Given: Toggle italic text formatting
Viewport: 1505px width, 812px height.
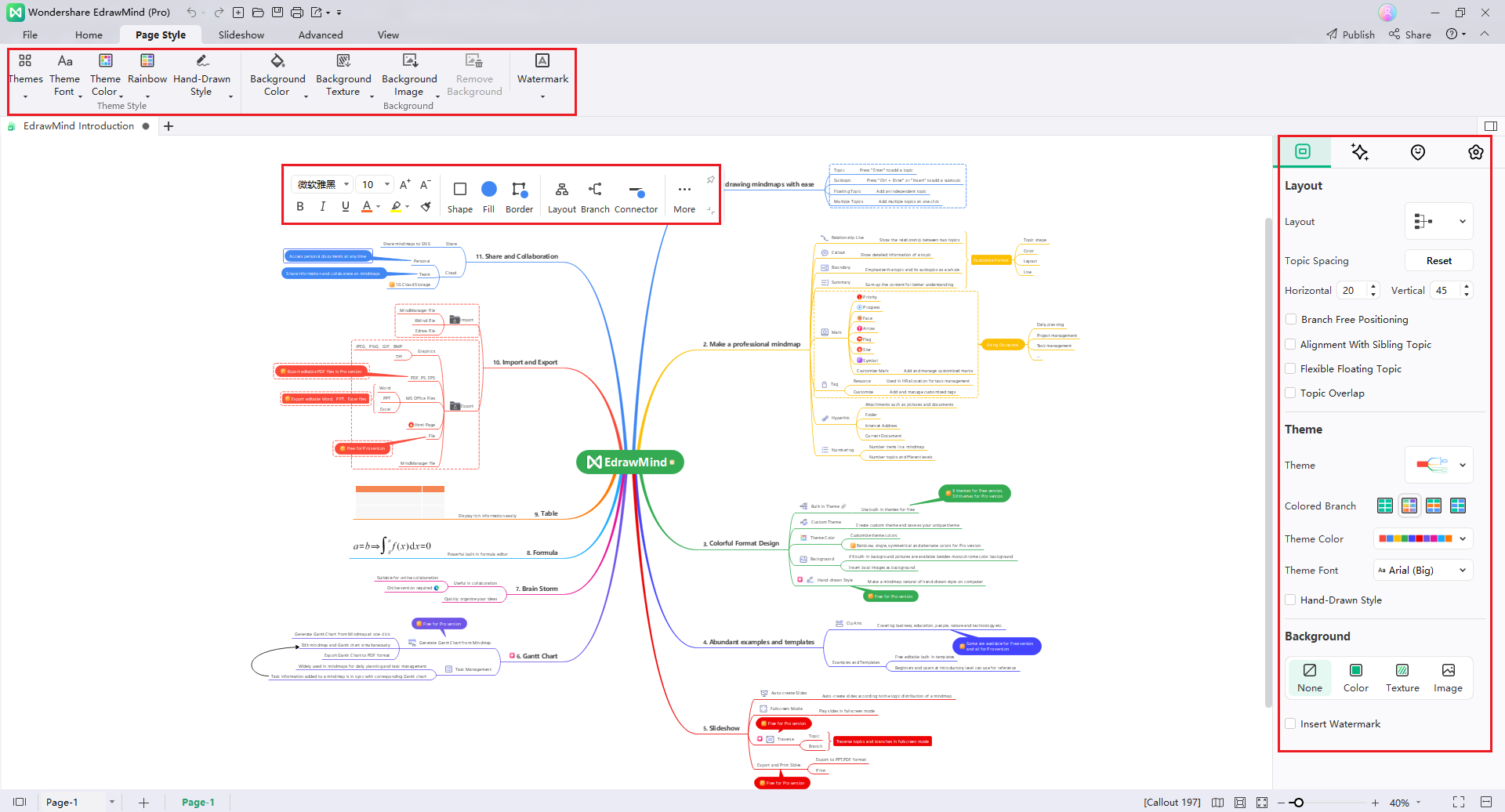Looking at the screenshot, I should coord(322,206).
